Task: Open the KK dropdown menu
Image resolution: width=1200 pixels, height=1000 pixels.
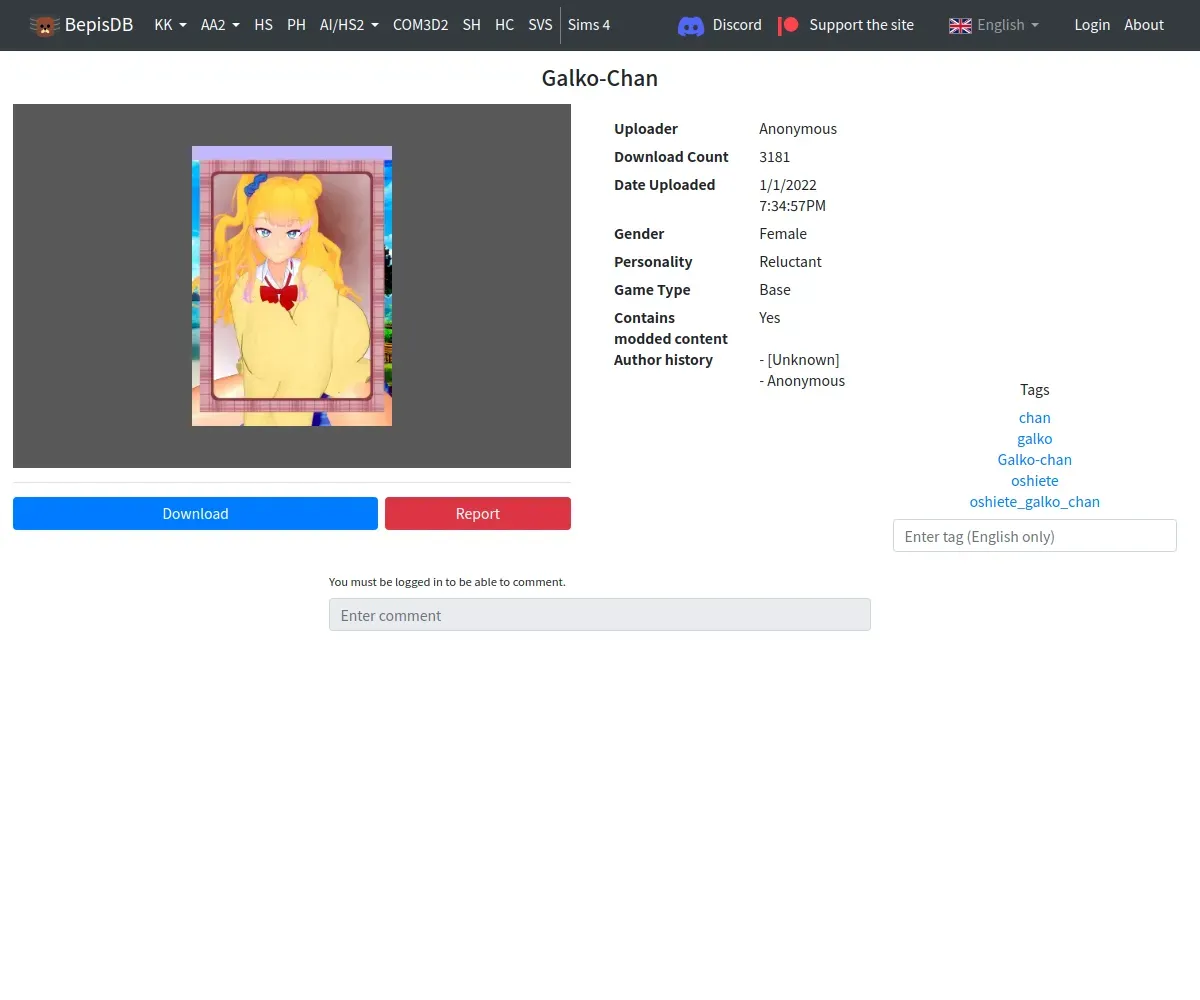Action: (170, 25)
